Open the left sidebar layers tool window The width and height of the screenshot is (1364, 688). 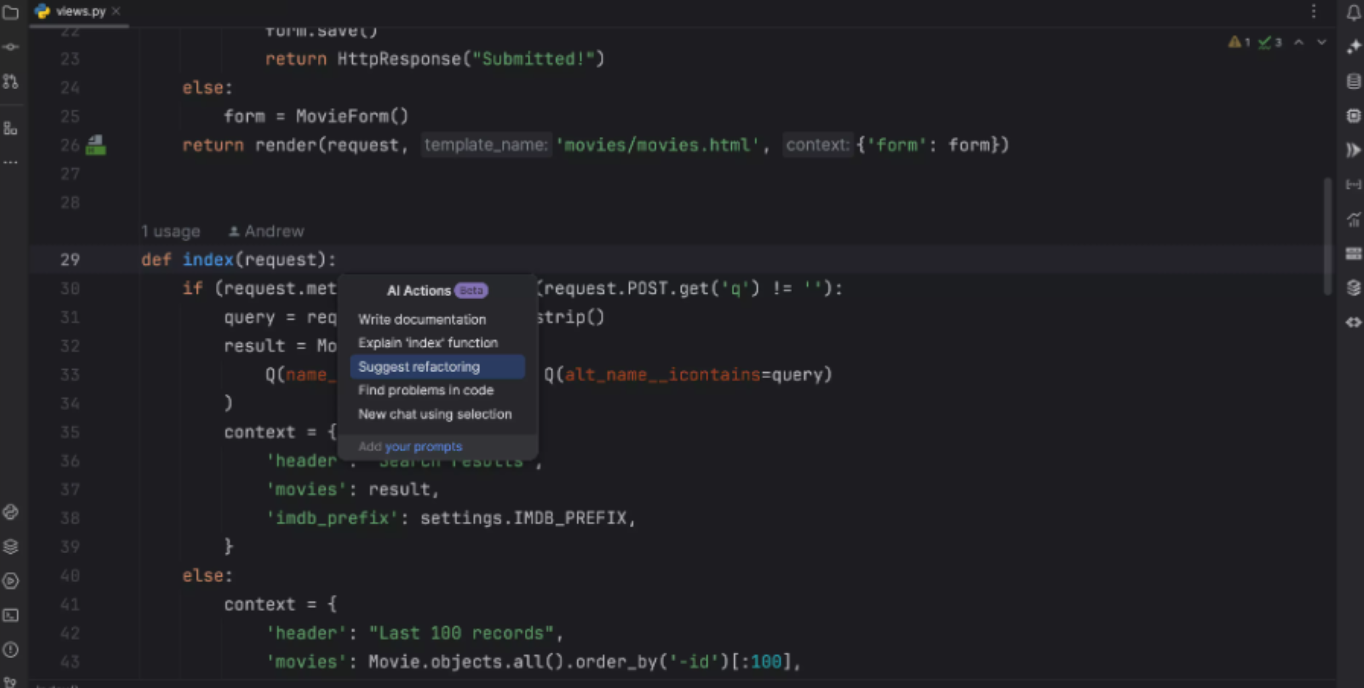10,546
